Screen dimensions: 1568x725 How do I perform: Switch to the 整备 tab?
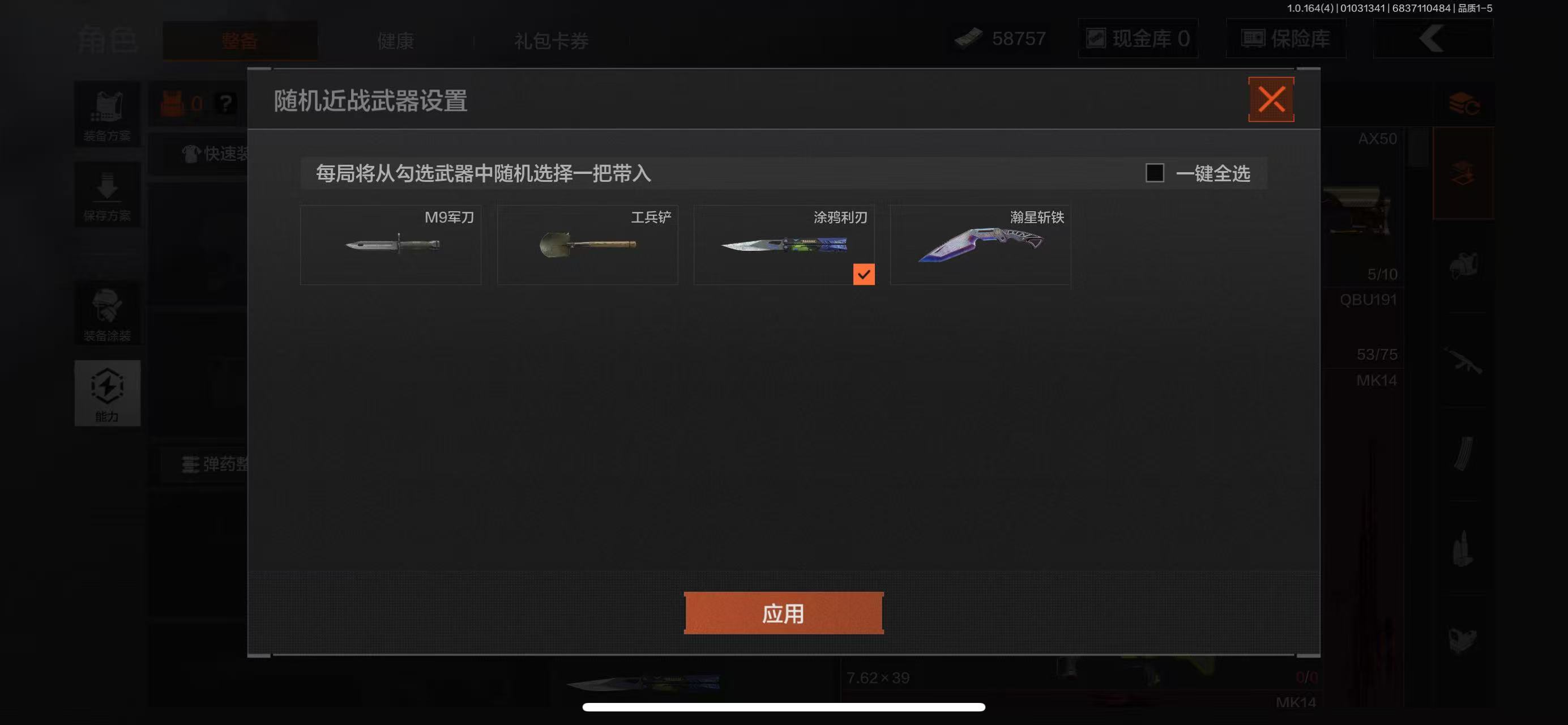point(240,41)
